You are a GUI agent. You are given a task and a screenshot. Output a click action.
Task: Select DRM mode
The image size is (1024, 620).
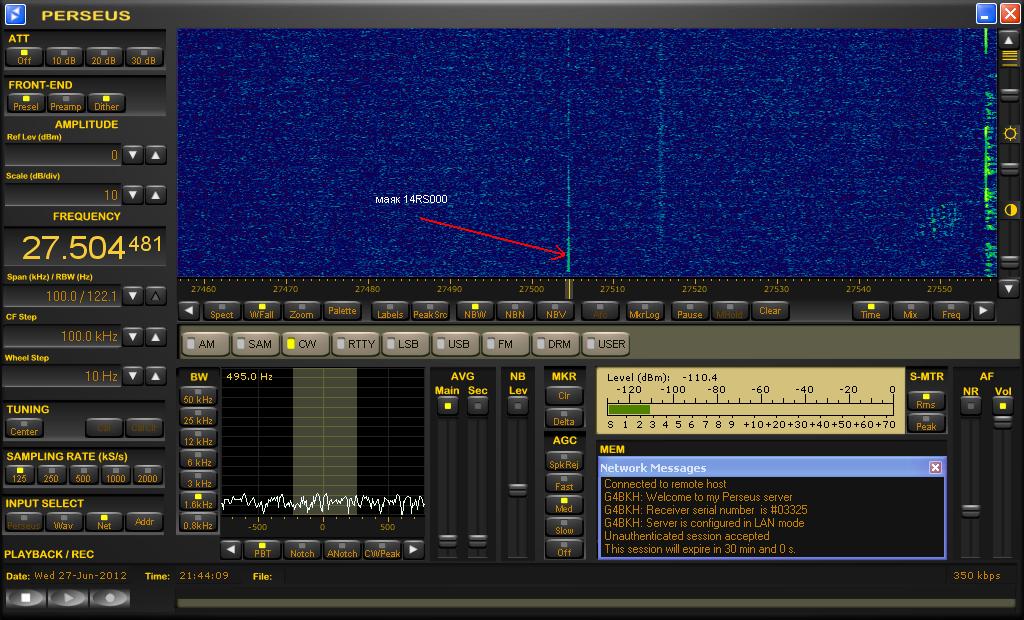[x=556, y=344]
